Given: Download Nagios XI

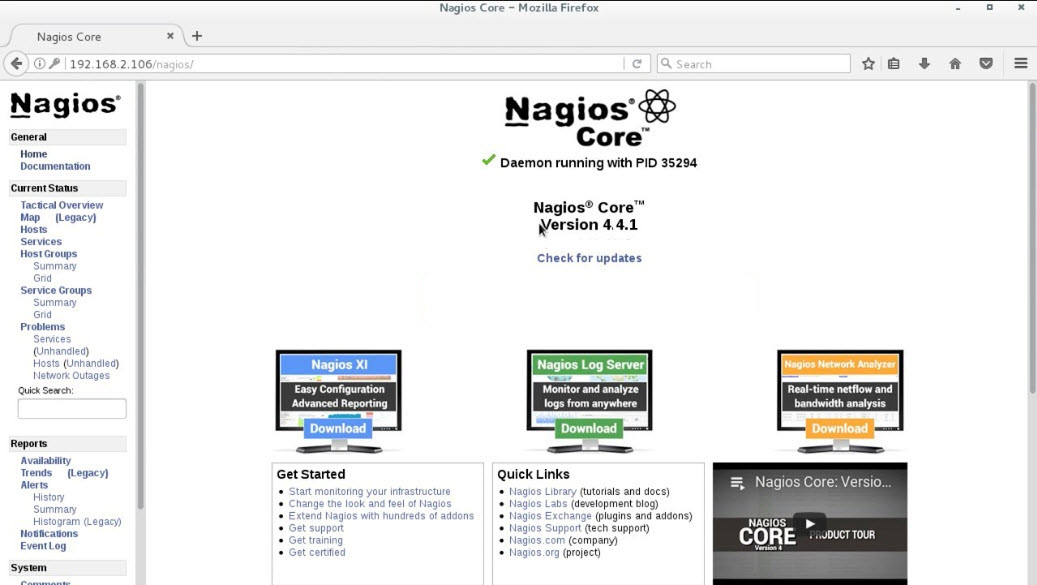Looking at the screenshot, I should pyautogui.click(x=338, y=428).
